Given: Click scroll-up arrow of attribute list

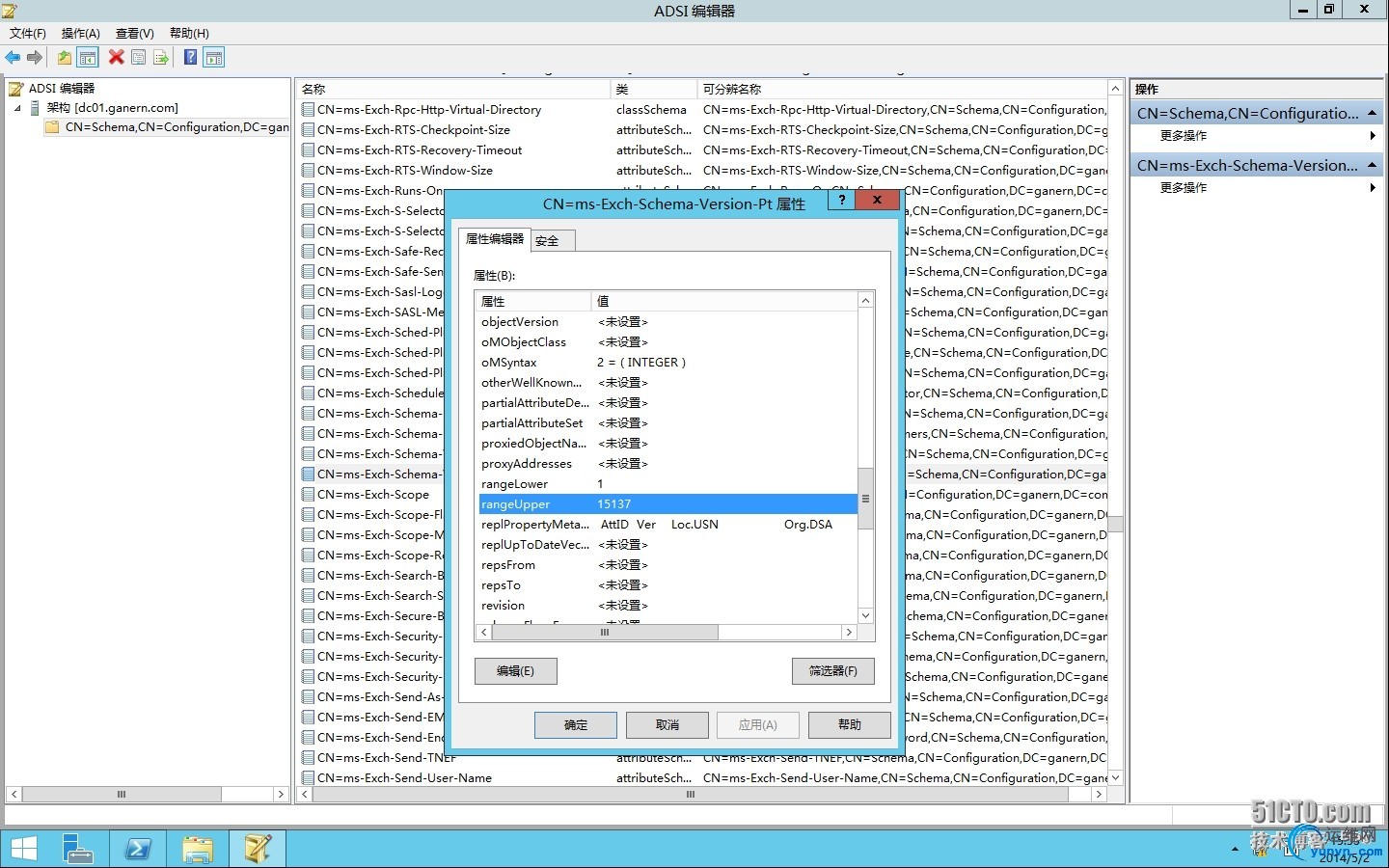Looking at the screenshot, I should click(x=865, y=300).
